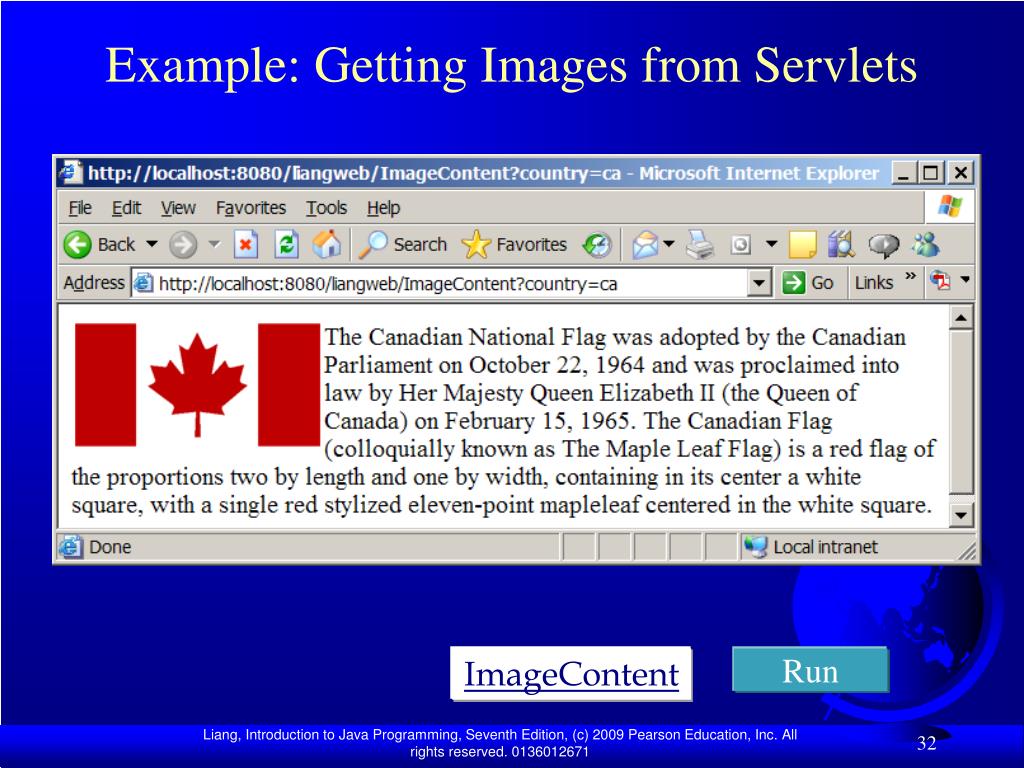This screenshot has width=1024, height=768.
Task: Click the Go button
Action: pos(808,283)
